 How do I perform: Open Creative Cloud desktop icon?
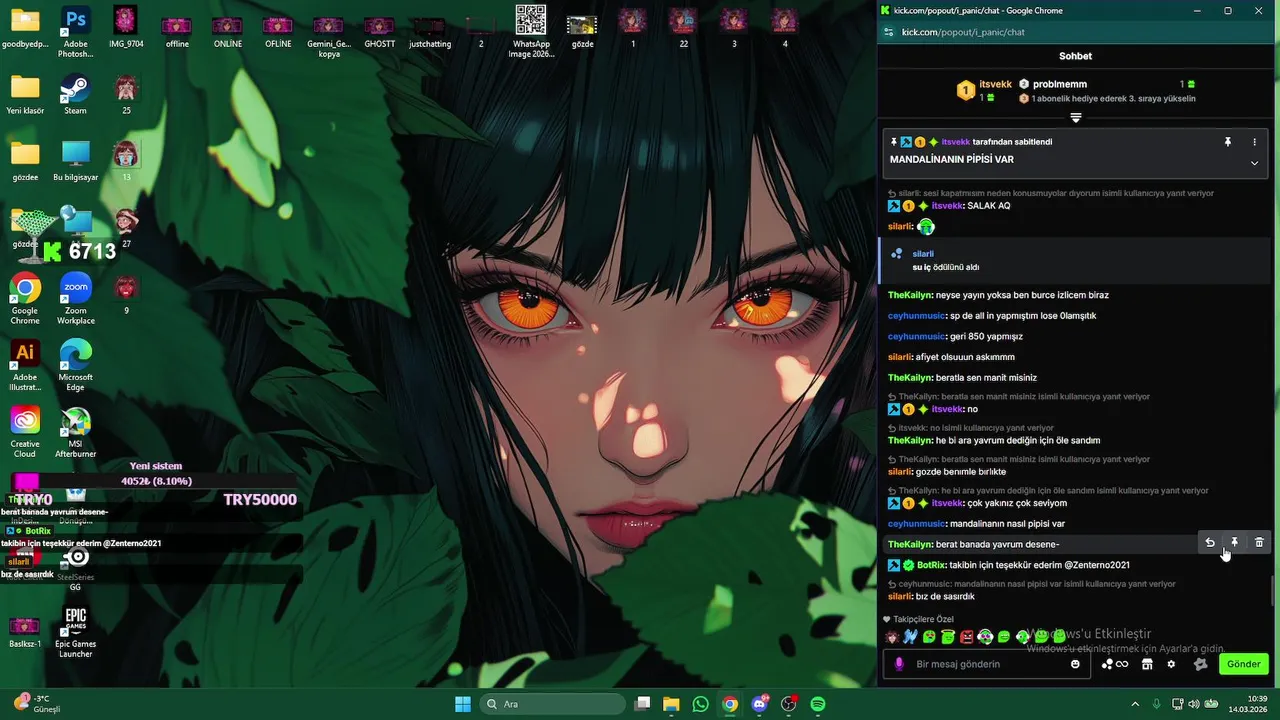pos(25,432)
